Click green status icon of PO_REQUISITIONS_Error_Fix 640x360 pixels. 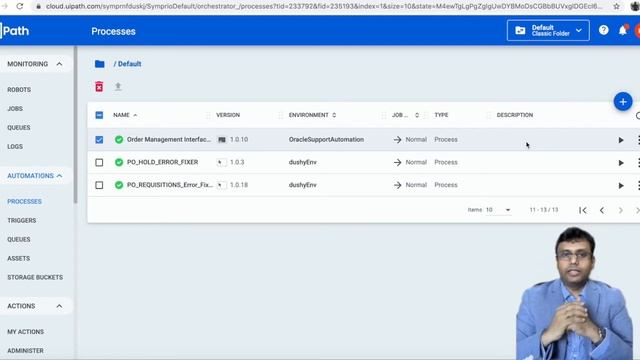pos(119,185)
